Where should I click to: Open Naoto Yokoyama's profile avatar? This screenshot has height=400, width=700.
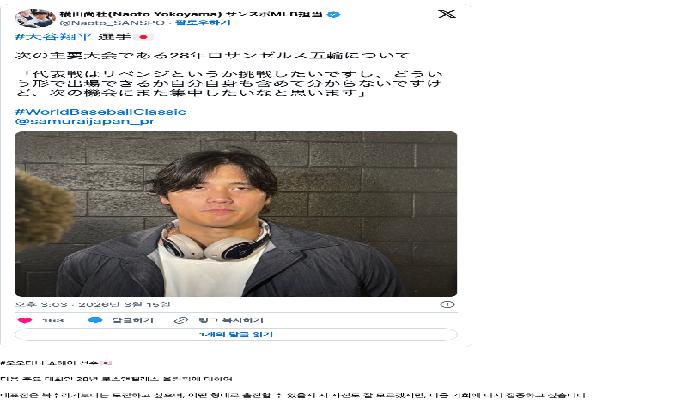[x=35, y=18]
